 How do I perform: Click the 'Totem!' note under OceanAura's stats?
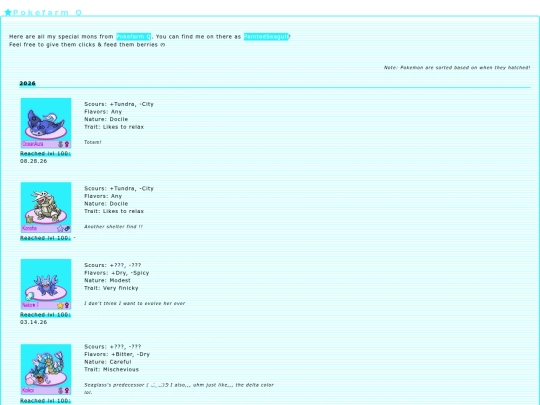[93, 142]
